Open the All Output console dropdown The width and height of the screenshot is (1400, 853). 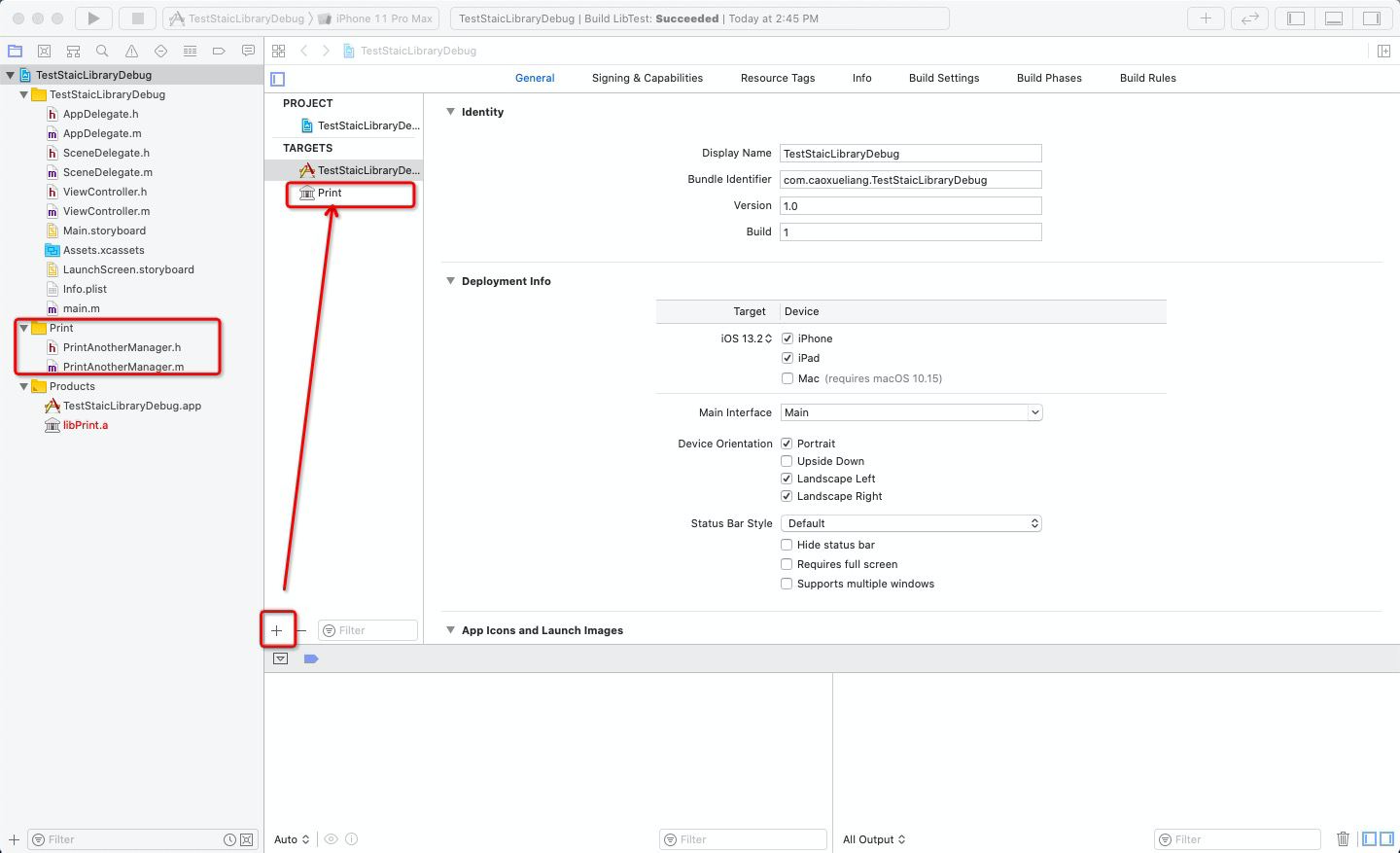click(874, 839)
